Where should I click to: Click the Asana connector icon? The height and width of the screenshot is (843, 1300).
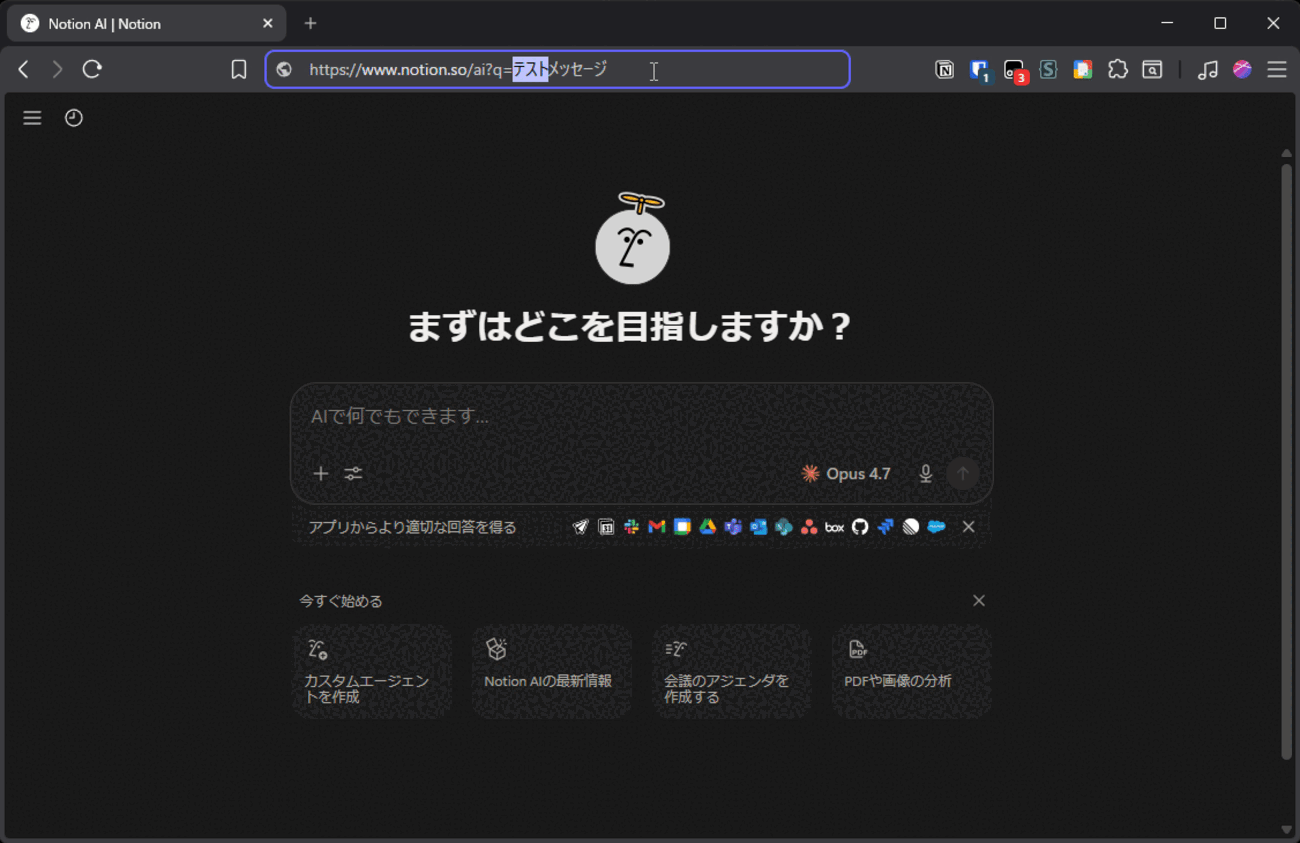(x=809, y=527)
